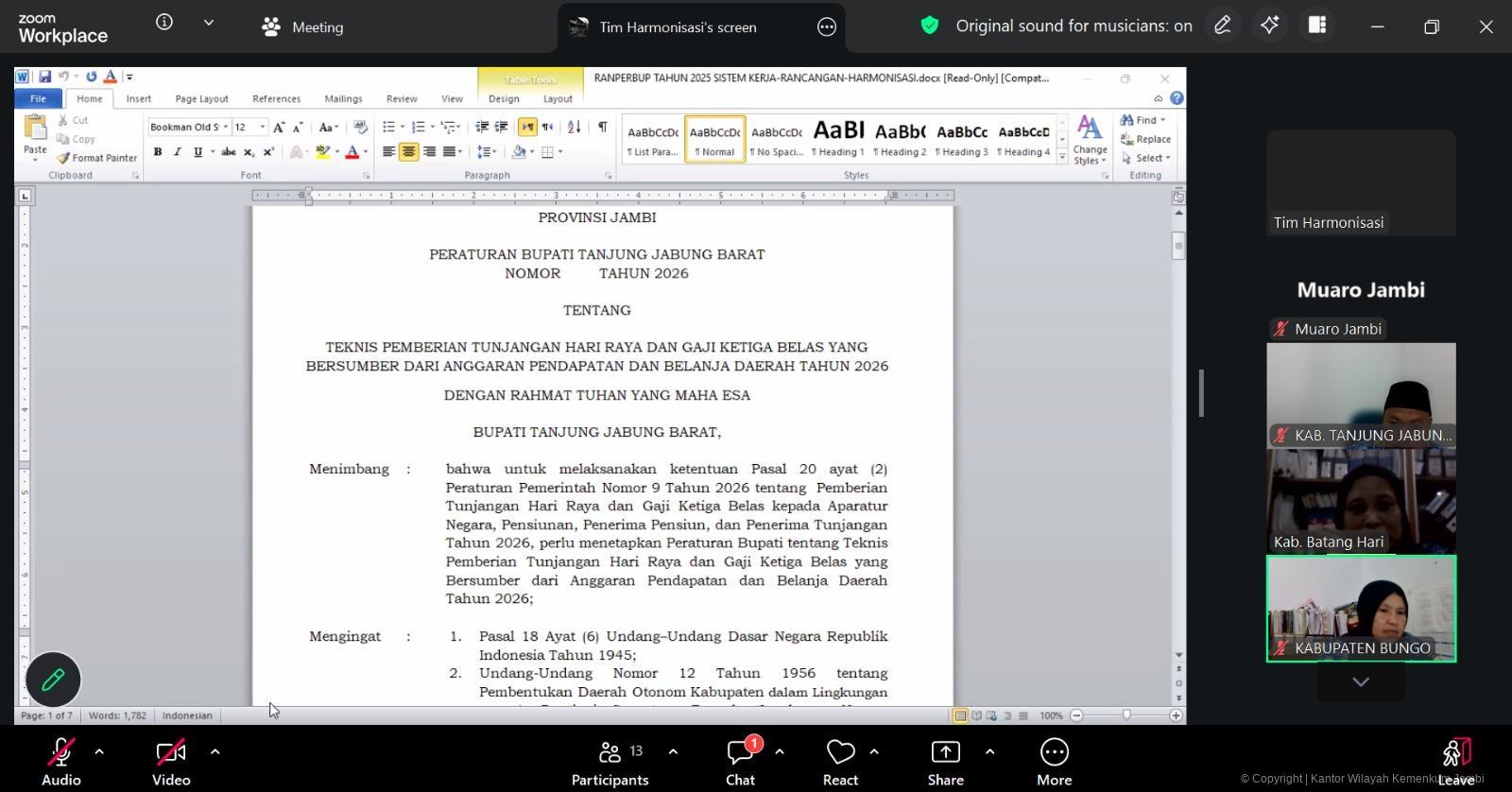The width and height of the screenshot is (1512, 792).
Task: Turn on the video camera
Action: pyautogui.click(x=171, y=762)
